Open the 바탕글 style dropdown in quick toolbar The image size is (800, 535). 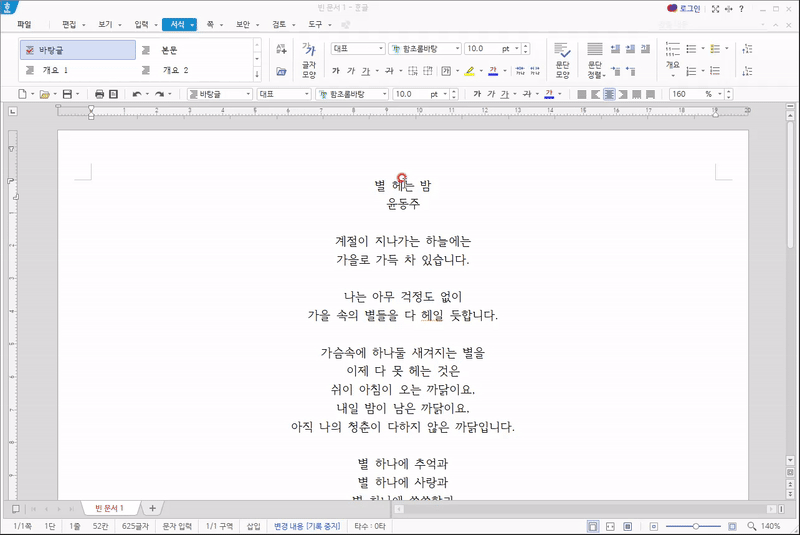[248, 94]
